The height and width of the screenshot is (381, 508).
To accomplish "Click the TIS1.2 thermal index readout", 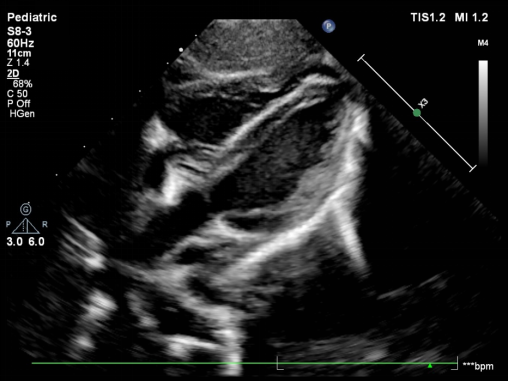I will click(428, 17).
